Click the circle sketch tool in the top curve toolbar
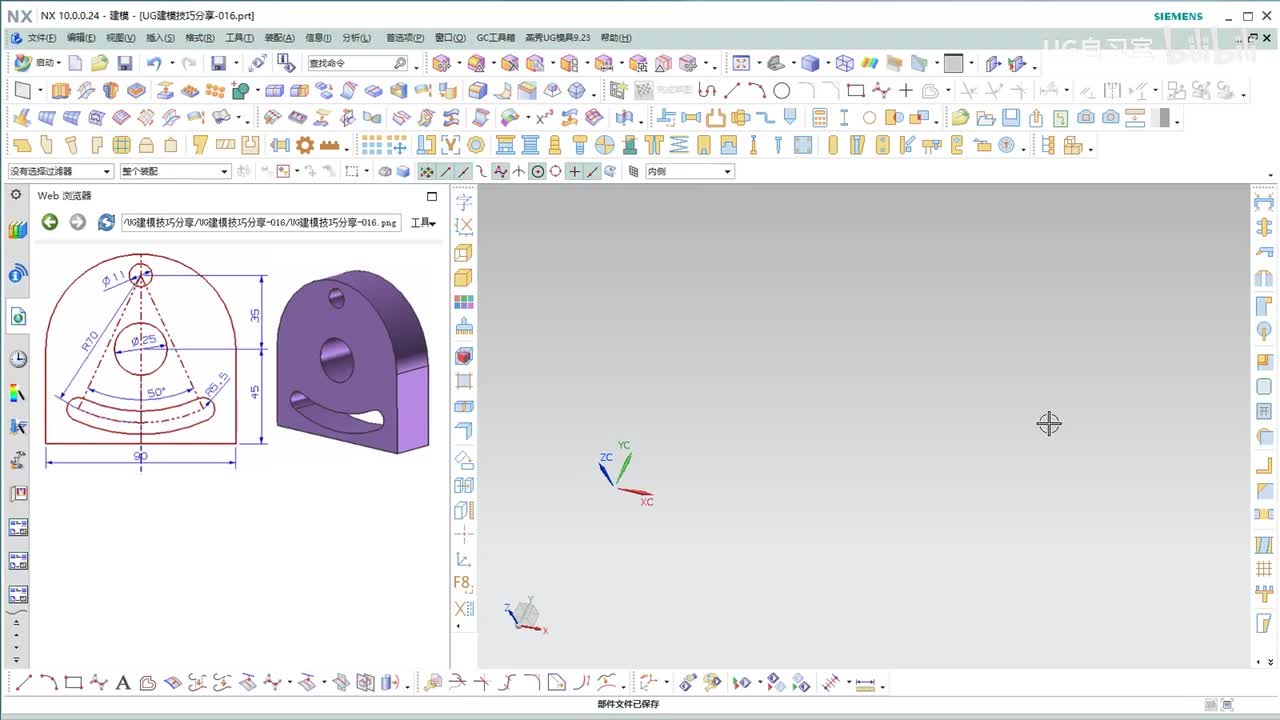 782,91
